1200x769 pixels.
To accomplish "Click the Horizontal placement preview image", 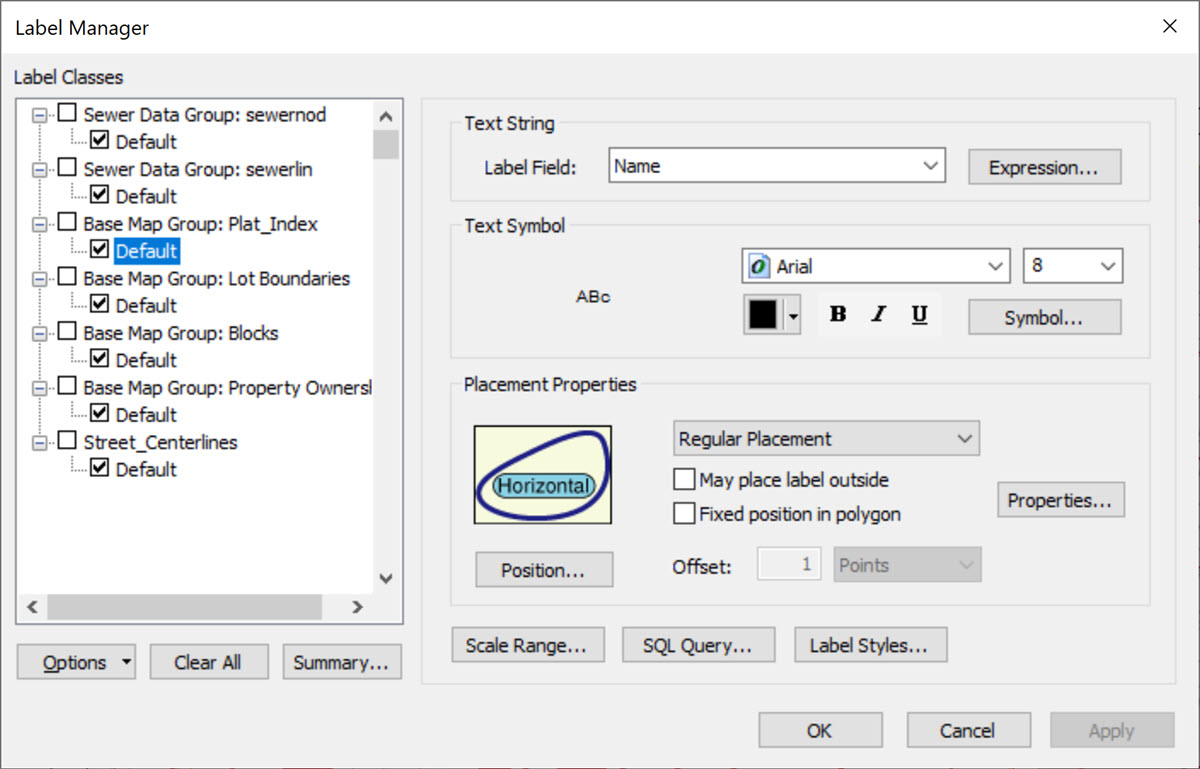I will click(x=543, y=475).
